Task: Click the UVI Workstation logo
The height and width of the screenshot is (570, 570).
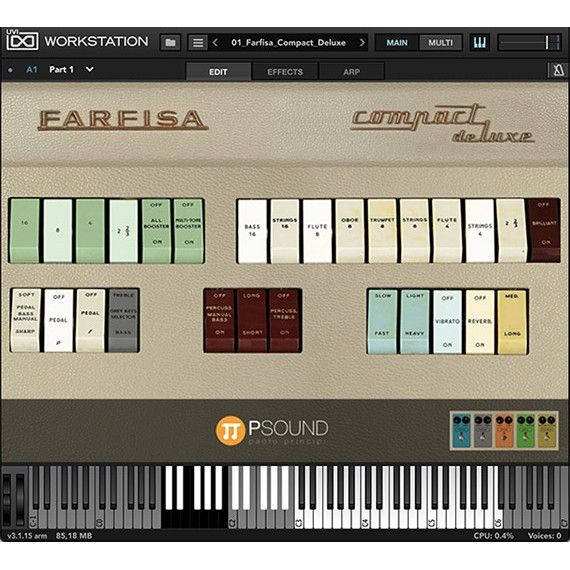Action: [23, 41]
